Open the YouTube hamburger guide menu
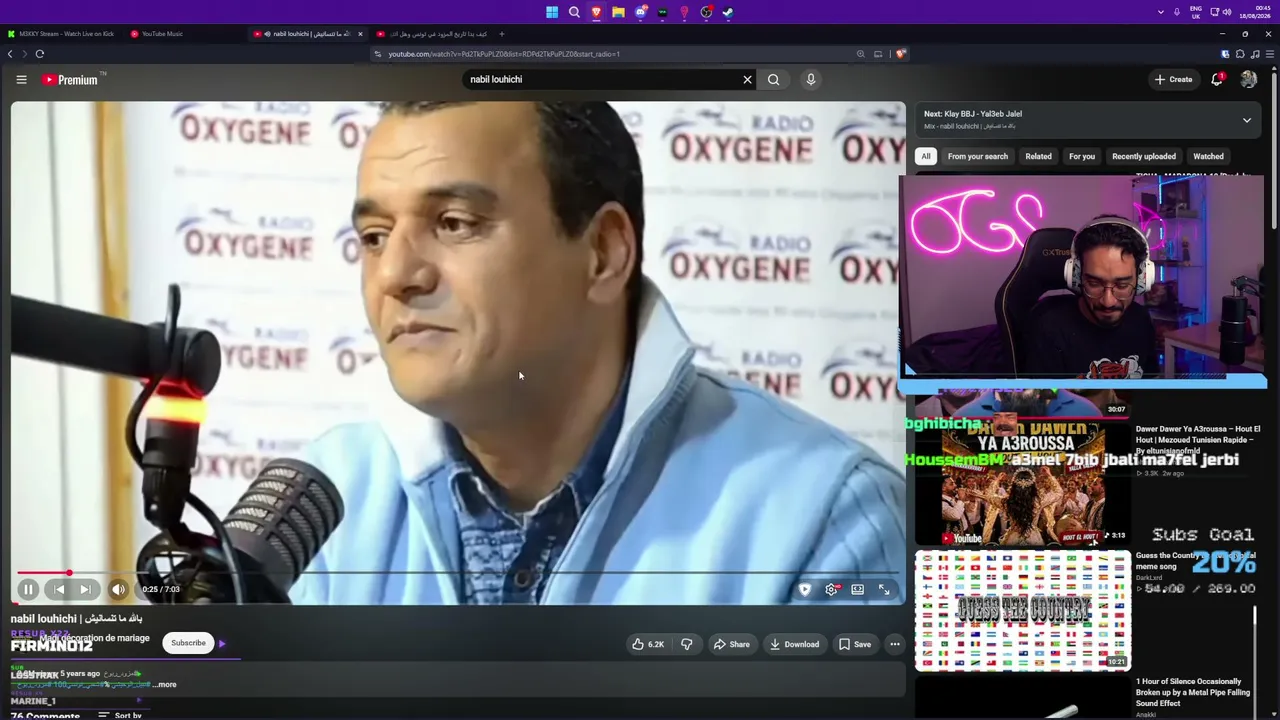Image resolution: width=1280 pixels, height=720 pixels. click(x=21, y=79)
